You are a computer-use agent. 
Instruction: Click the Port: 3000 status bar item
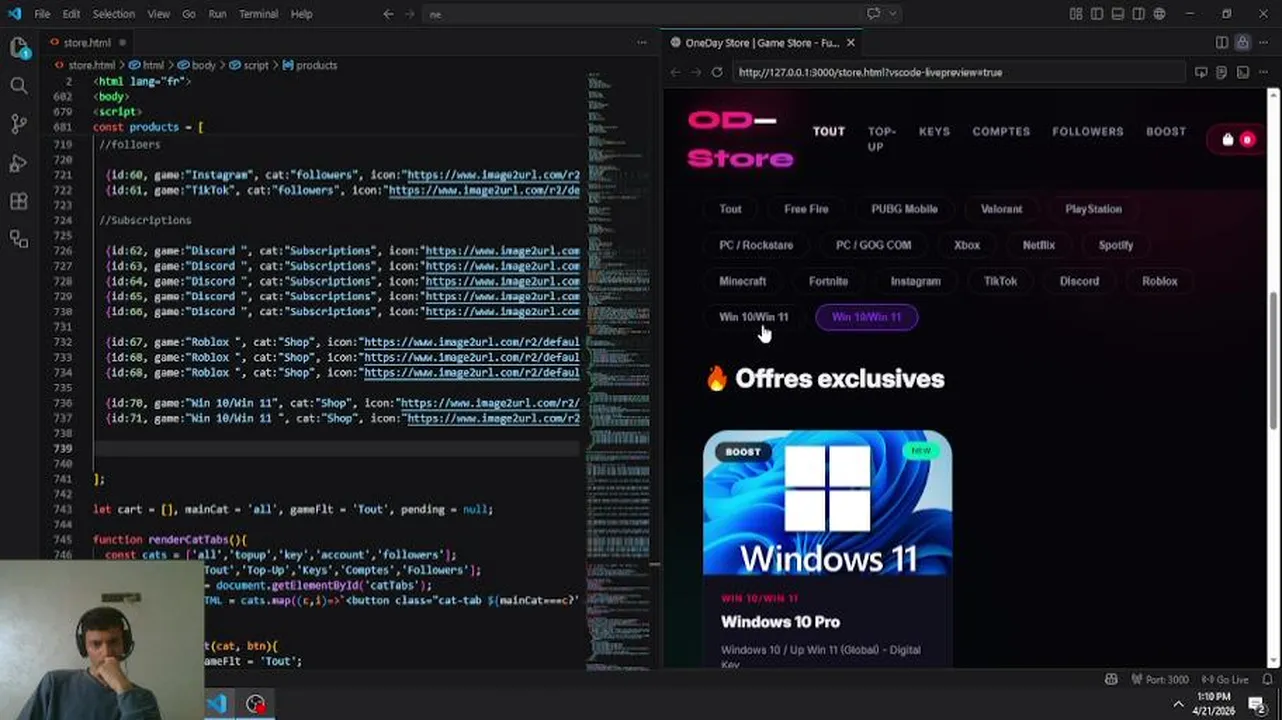(x=1159, y=680)
